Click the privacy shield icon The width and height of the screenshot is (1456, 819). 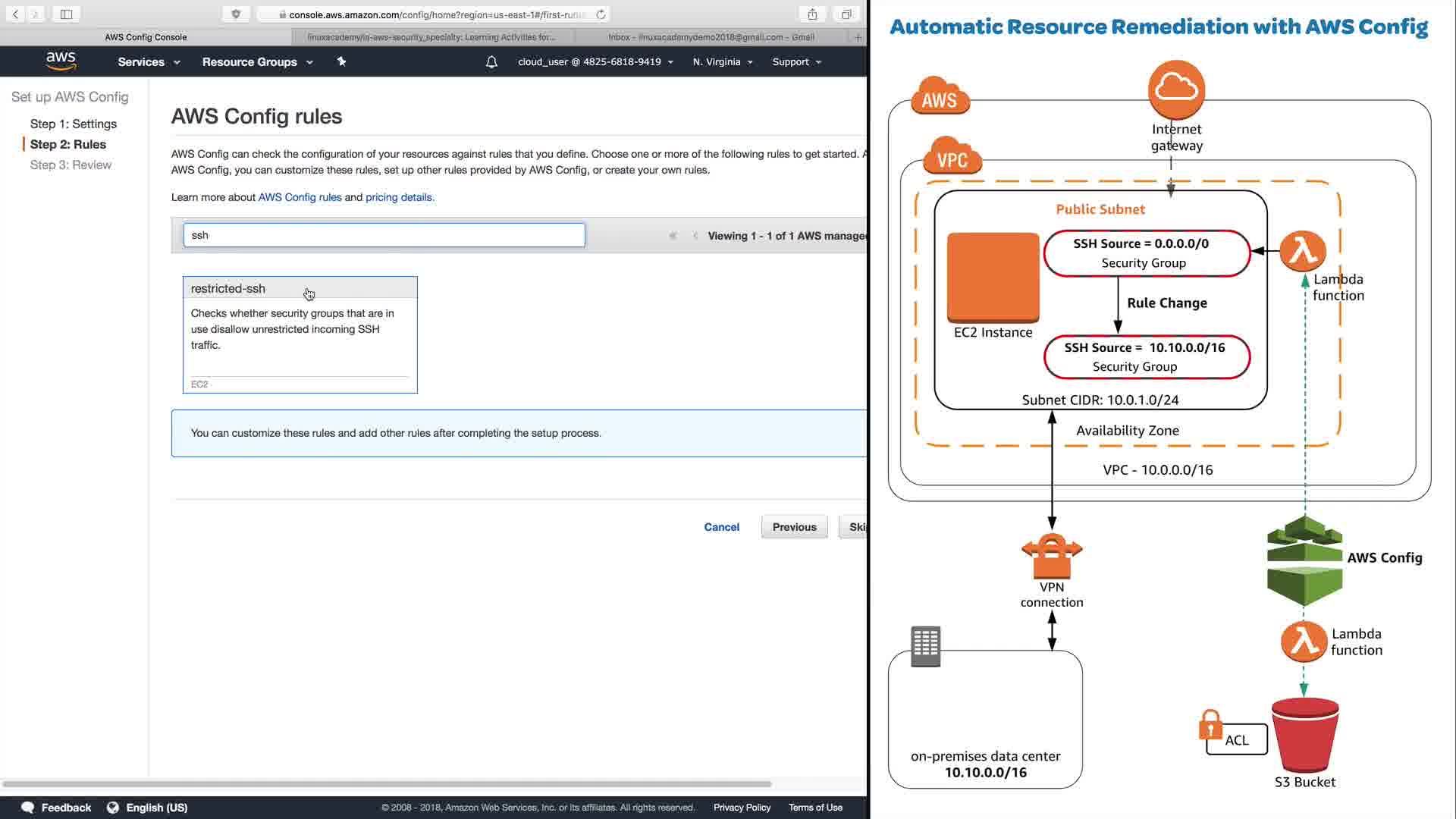[236, 14]
